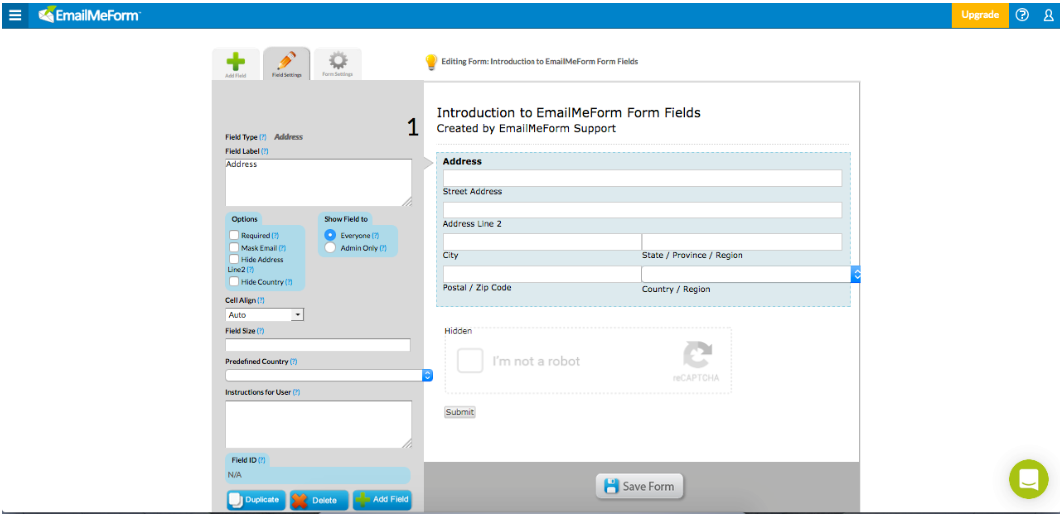Open help for Field Size
This screenshot has height=516, width=1060.
pos(260,331)
